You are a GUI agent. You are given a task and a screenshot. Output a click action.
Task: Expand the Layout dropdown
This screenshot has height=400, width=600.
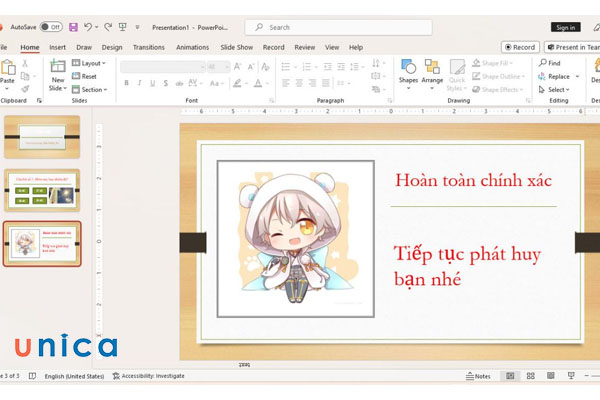click(88, 63)
